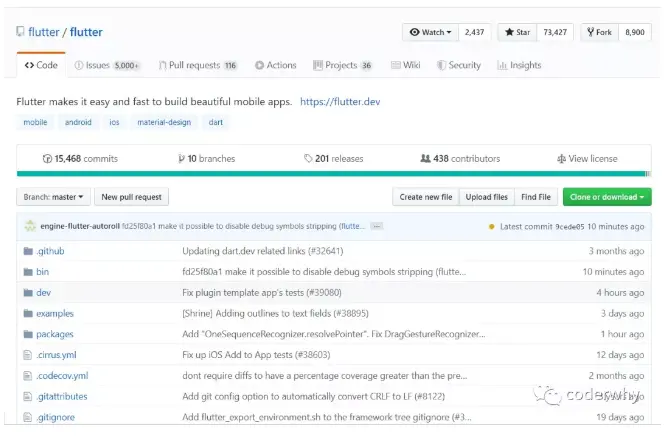667x445 pixels.
Task: Click the commits history clock icon
Action: click(x=47, y=159)
